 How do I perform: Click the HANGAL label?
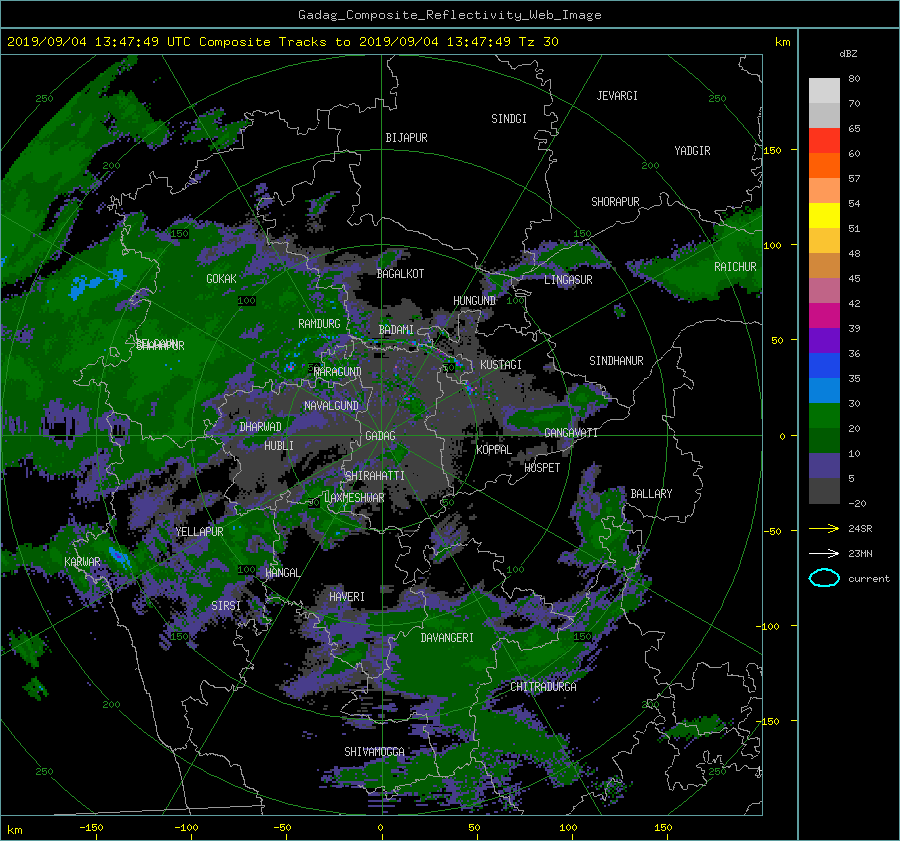click(282, 573)
